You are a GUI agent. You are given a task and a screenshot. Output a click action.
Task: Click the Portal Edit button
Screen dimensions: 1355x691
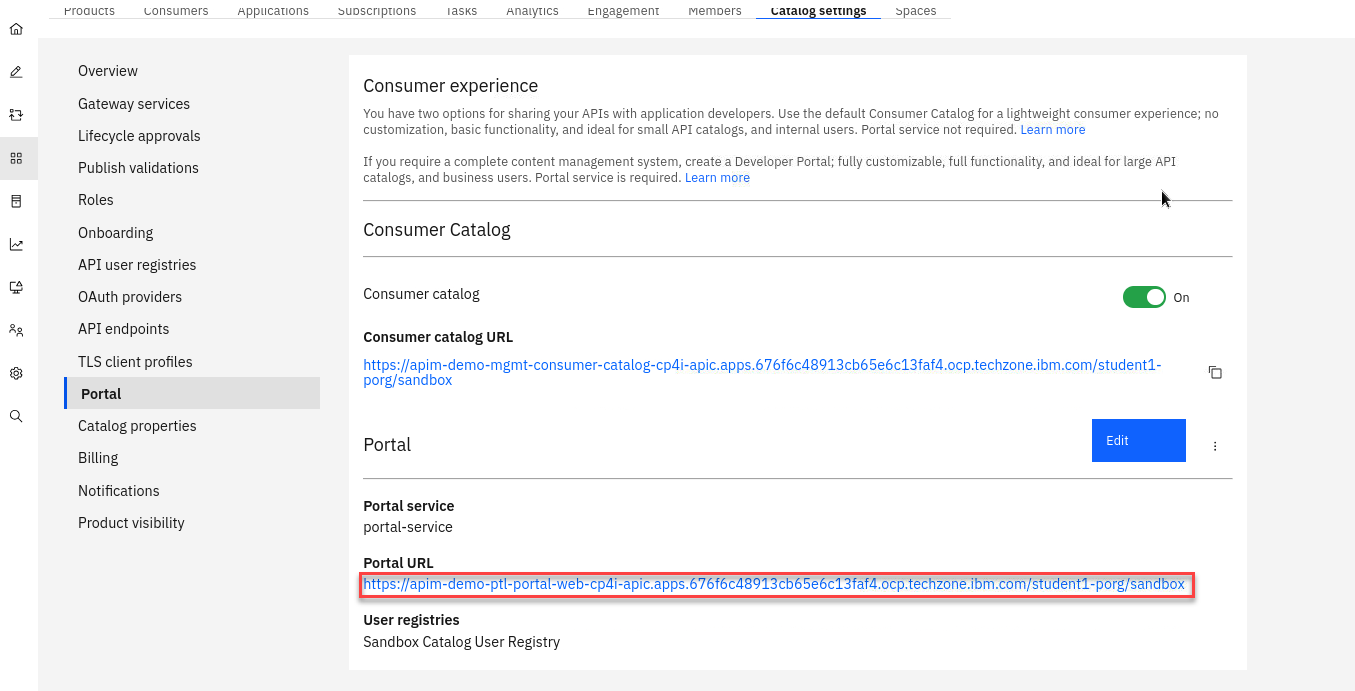[1138, 441]
